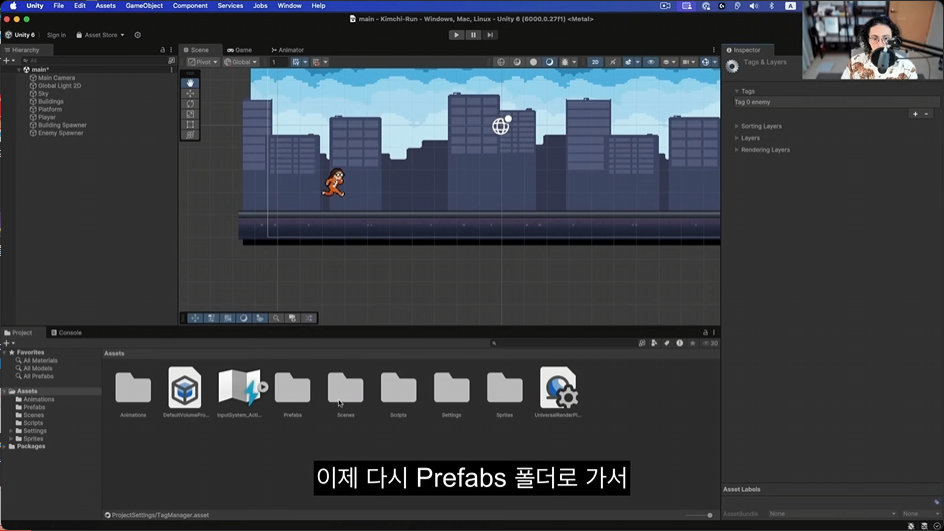Remove tag with minus button
This screenshot has width=944, height=531.
click(927, 114)
